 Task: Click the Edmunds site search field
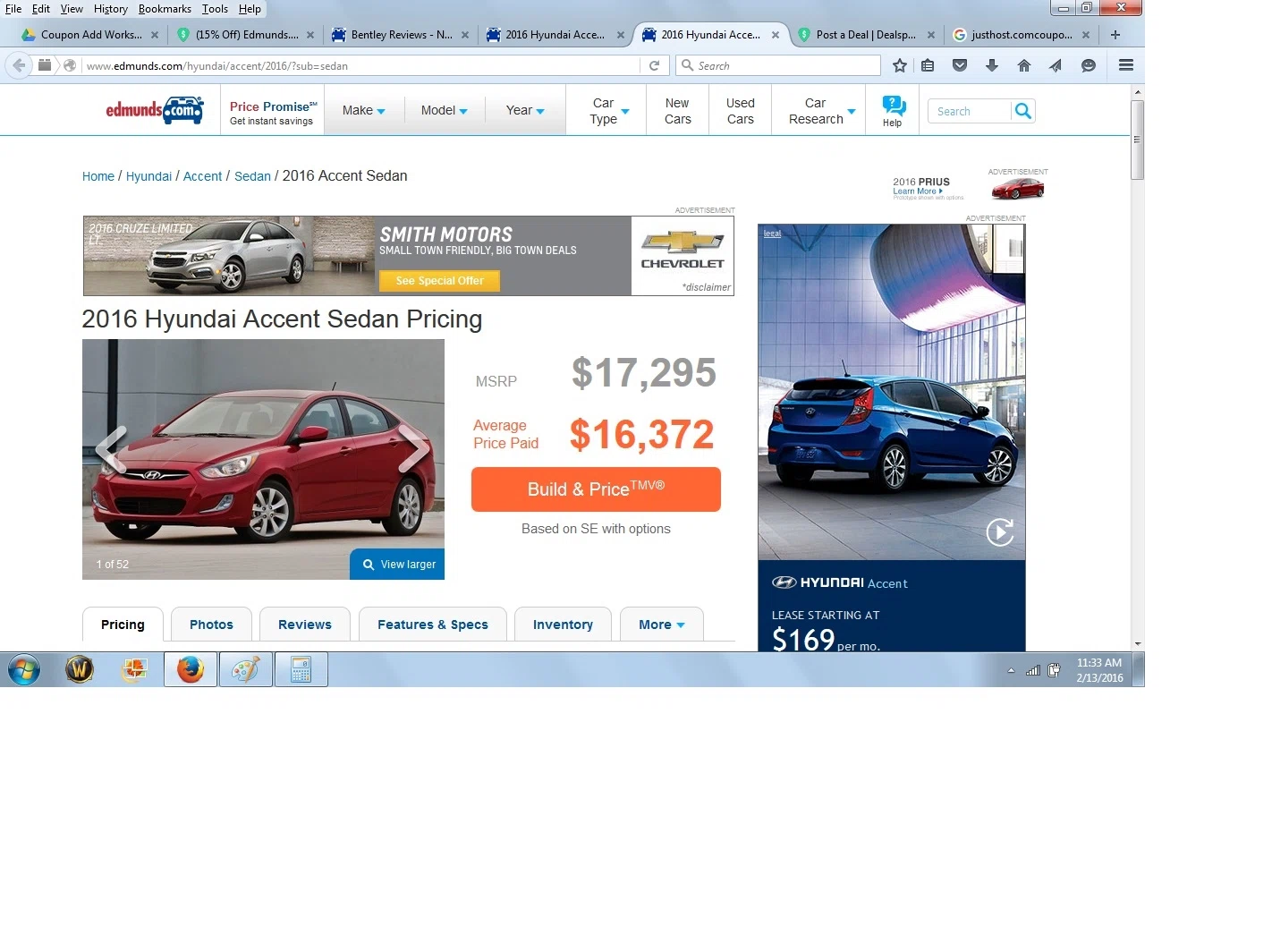coord(970,111)
